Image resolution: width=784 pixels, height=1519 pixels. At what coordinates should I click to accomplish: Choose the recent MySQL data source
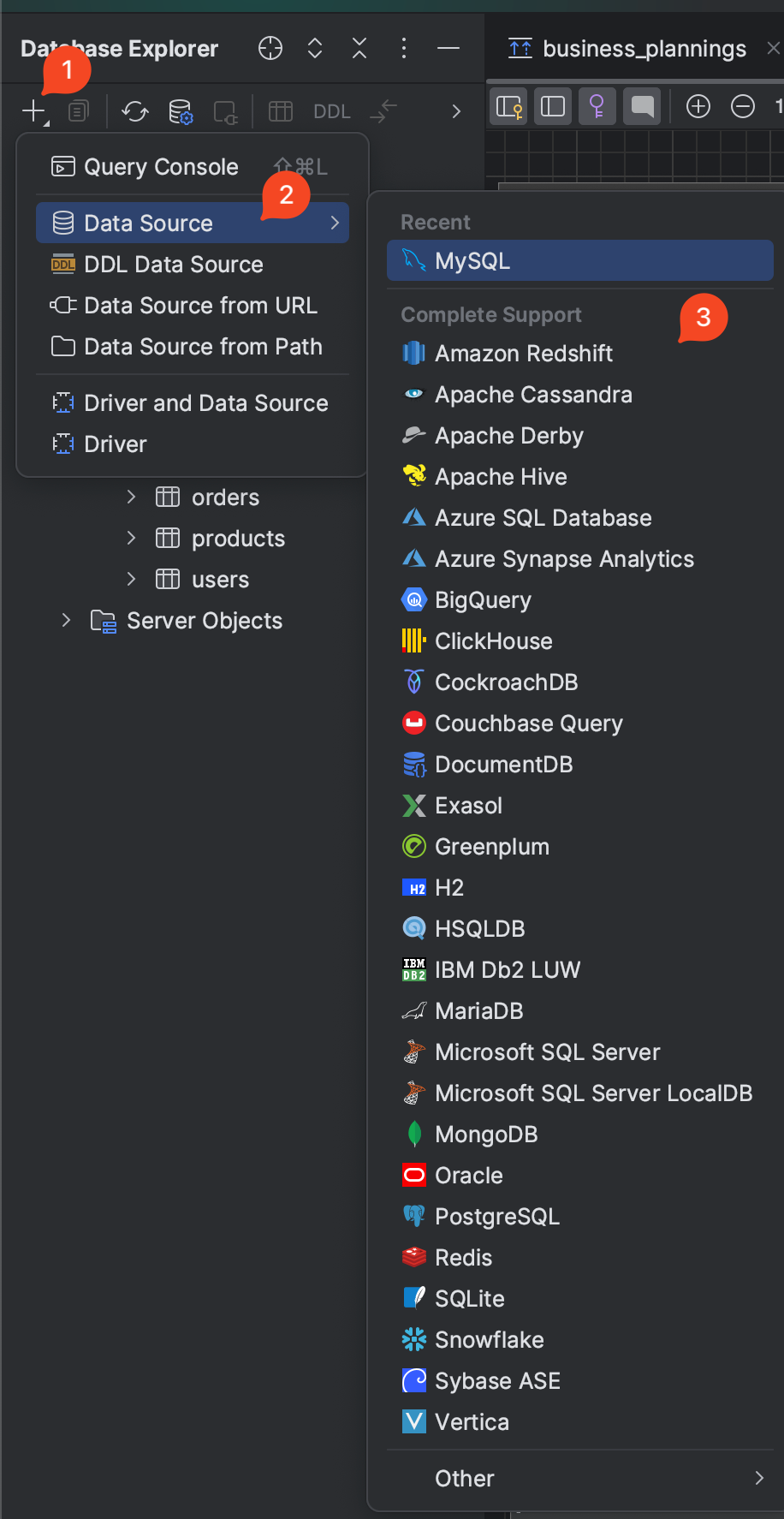[x=472, y=261]
